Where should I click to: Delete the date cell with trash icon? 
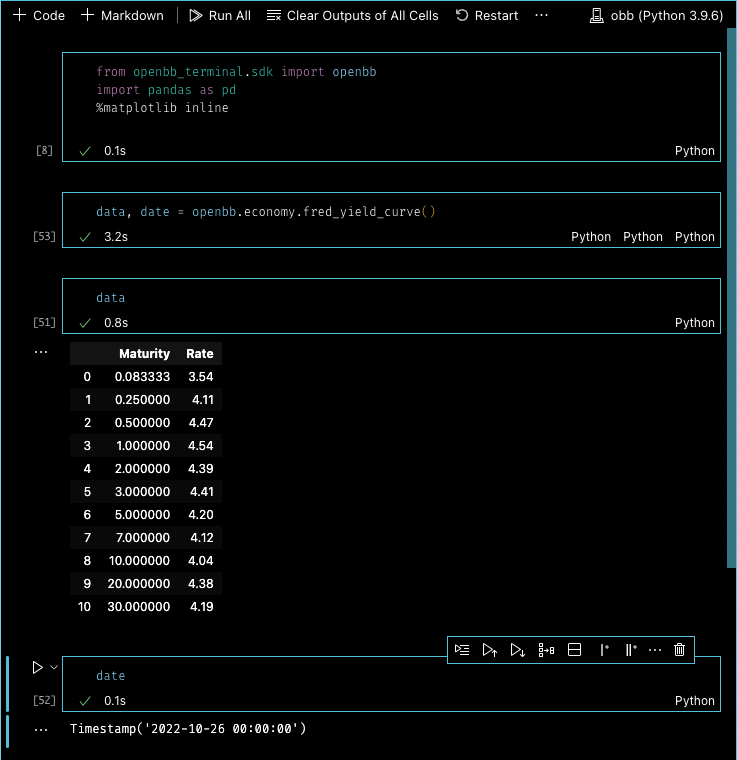[x=679, y=649]
